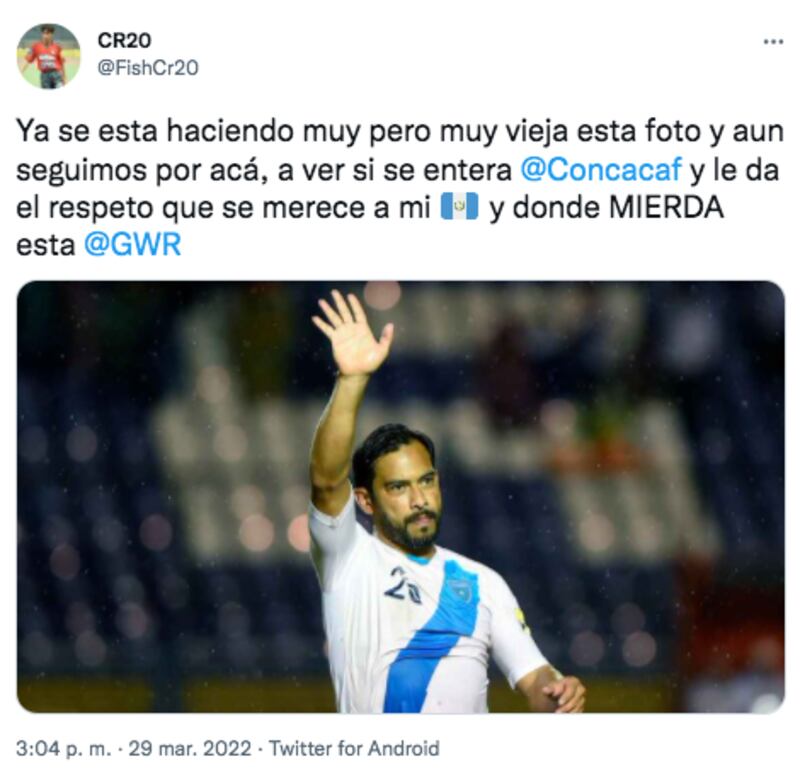This screenshot has width=800, height=776.
Task: Click the word MIERDA in the tweet
Action: pyautogui.click(x=666, y=207)
